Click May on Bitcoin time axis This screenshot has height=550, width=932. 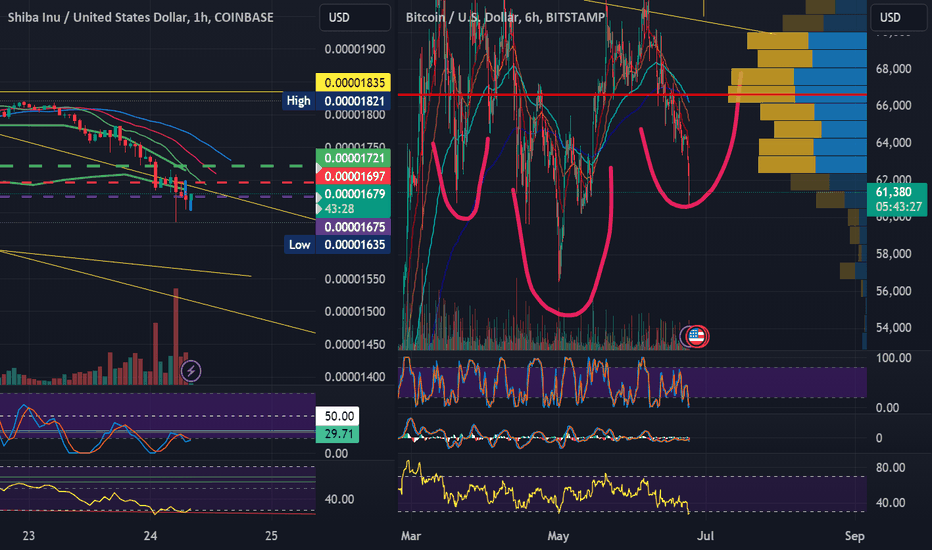(x=558, y=535)
